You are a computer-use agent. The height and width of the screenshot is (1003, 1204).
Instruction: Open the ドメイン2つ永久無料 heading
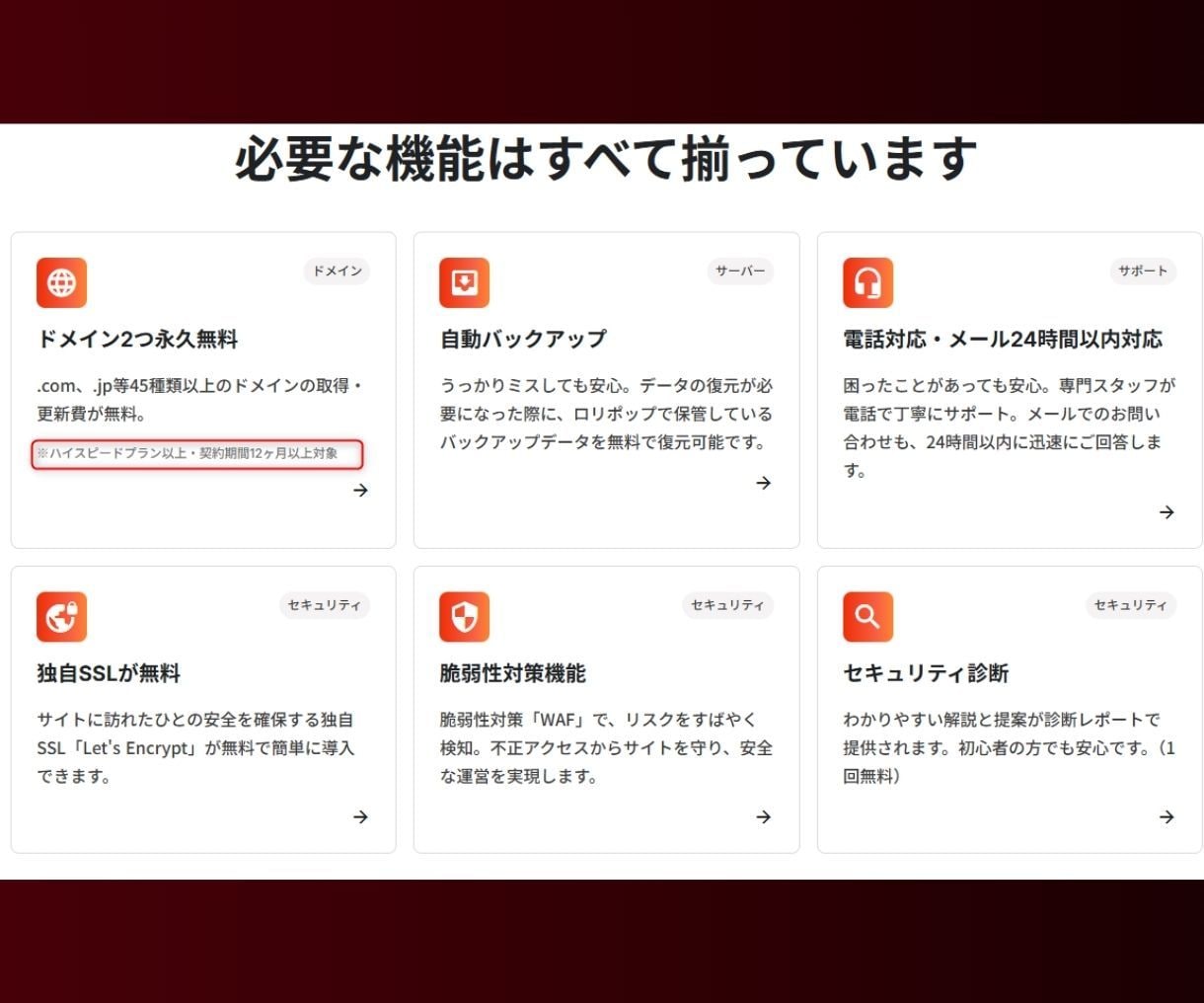(x=137, y=339)
